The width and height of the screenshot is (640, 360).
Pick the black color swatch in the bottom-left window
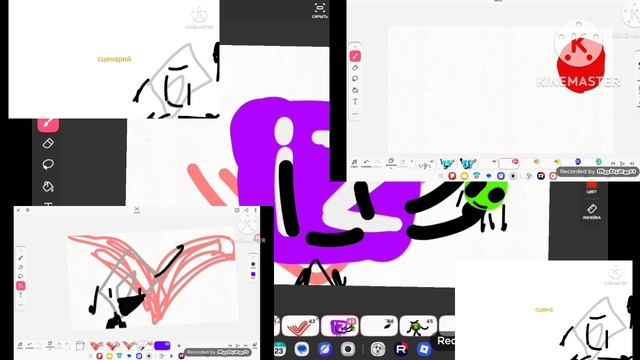(253, 264)
